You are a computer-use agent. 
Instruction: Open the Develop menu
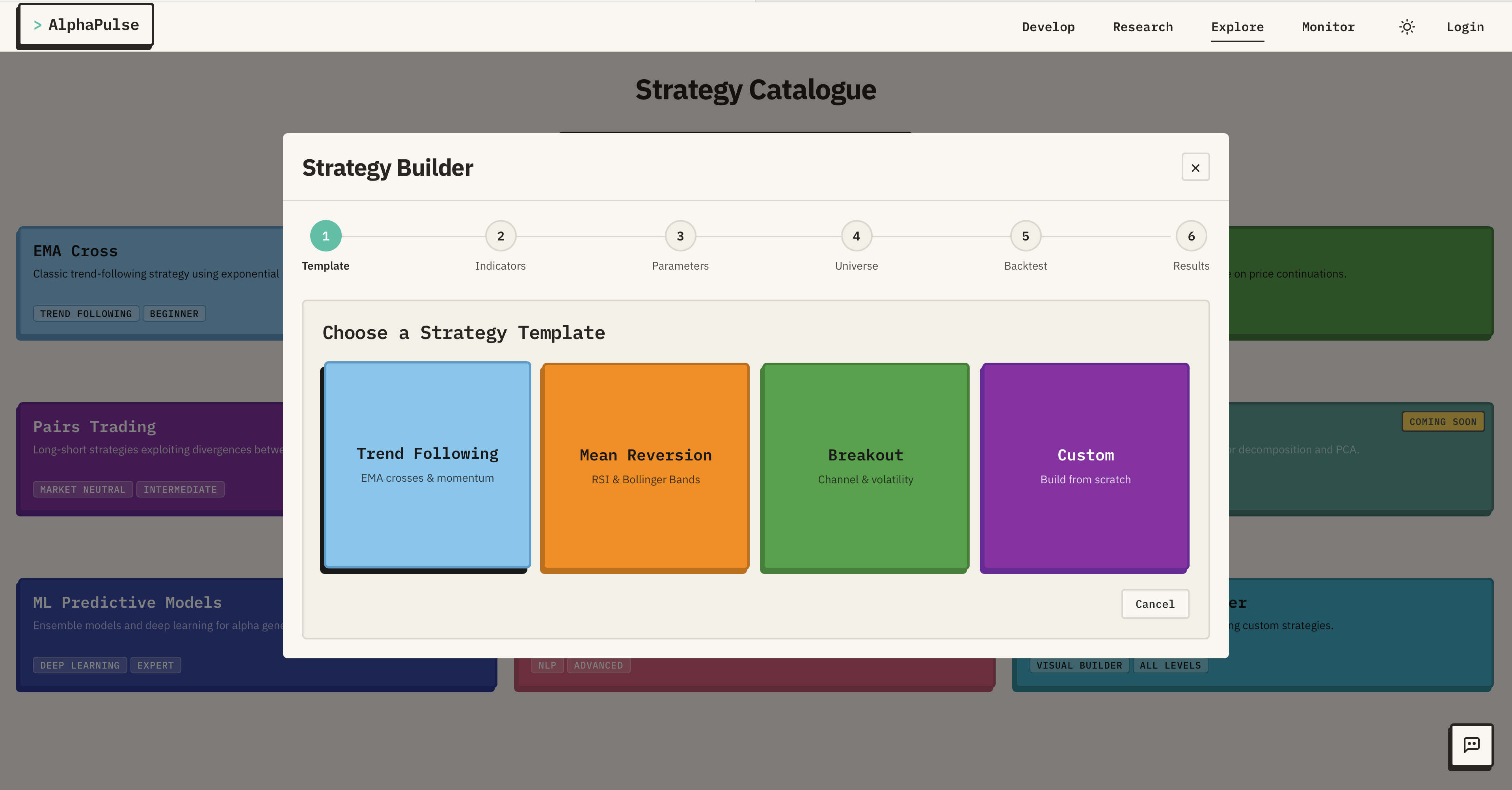1048,27
